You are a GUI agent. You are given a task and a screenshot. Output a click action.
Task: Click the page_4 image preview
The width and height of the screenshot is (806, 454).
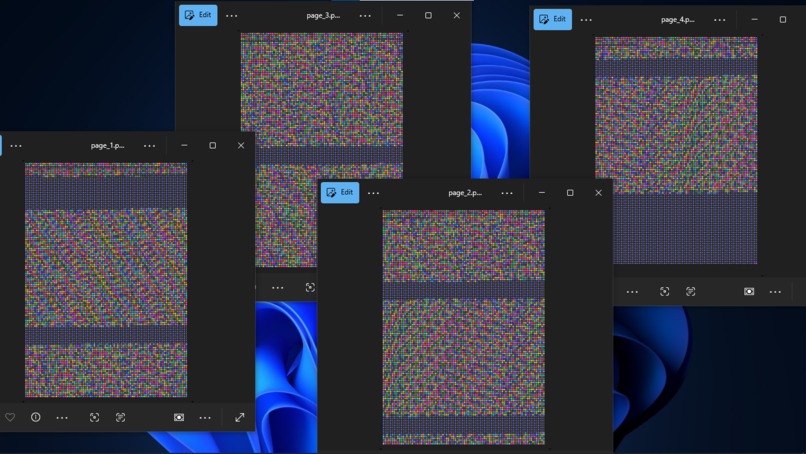pos(676,150)
